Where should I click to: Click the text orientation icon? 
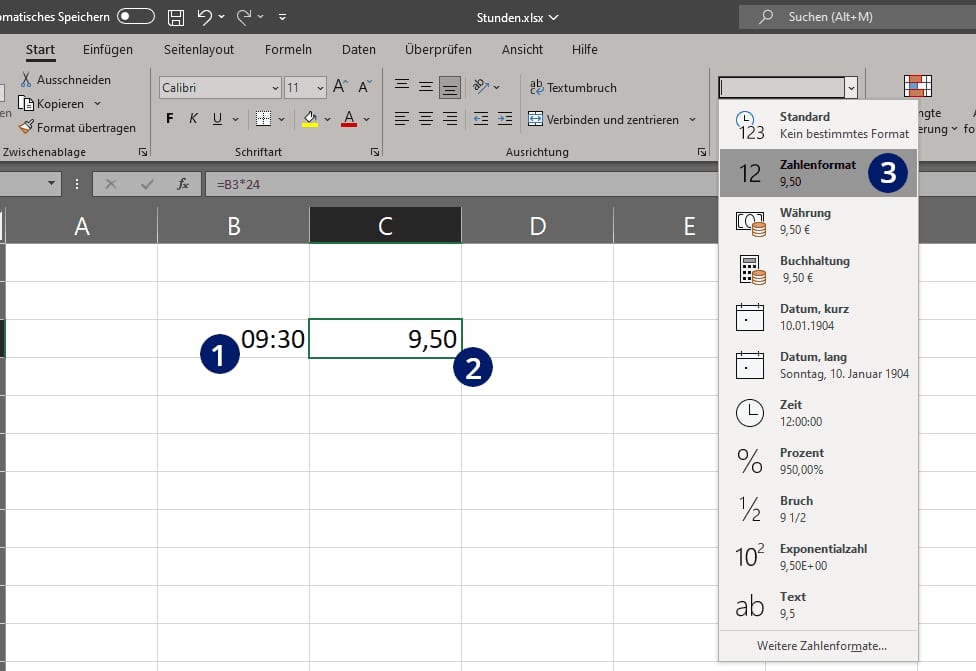tap(481, 87)
